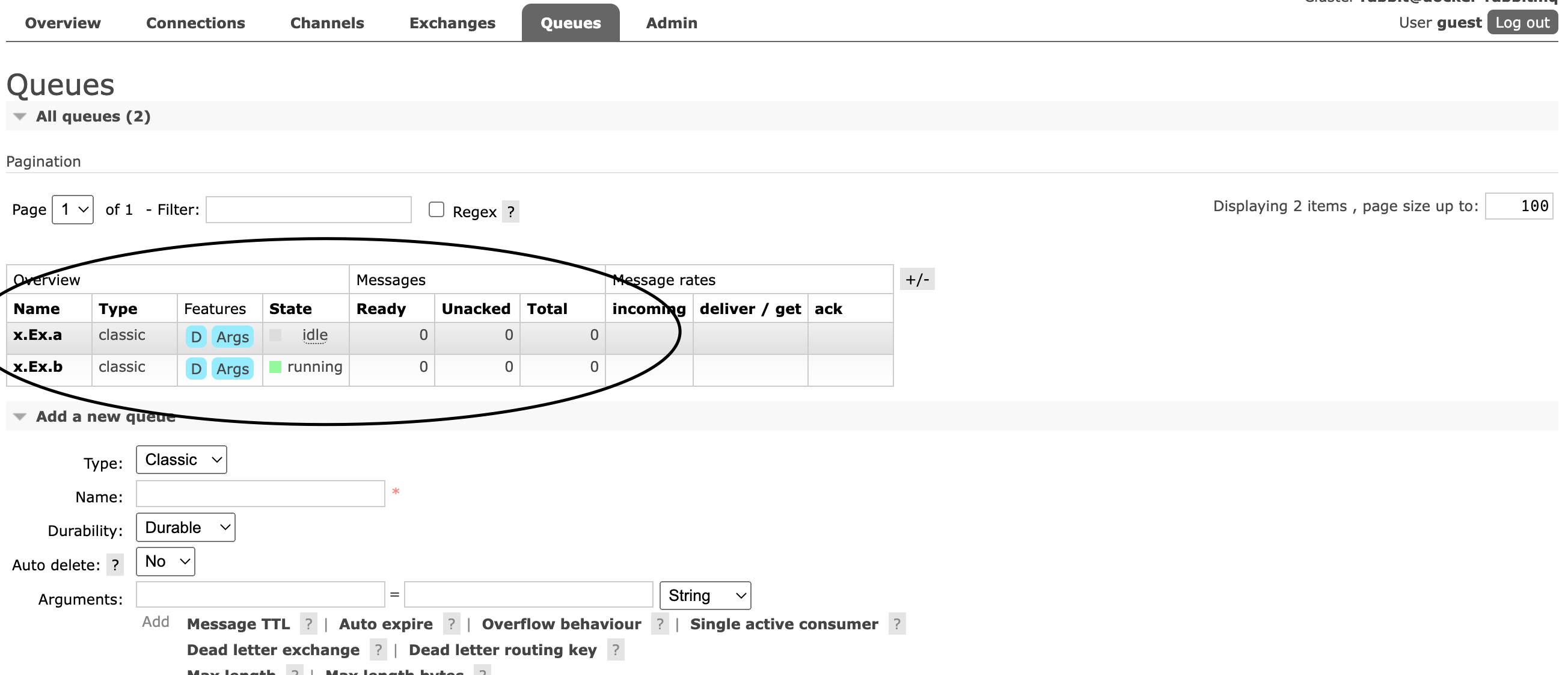Open help for Auto expire argument
Image resolution: width=1568 pixels, height=675 pixels.
pyautogui.click(x=451, y=624)
